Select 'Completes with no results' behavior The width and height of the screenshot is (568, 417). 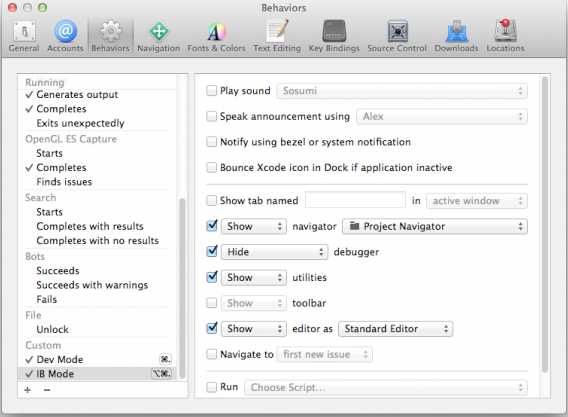pyautogui.click(x=97, y=241)
